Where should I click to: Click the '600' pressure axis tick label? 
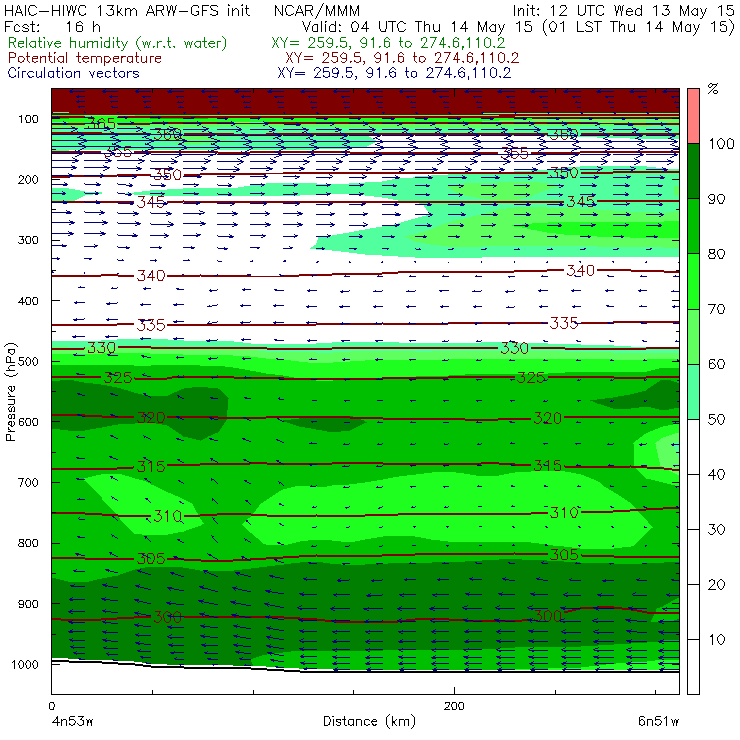28,422
